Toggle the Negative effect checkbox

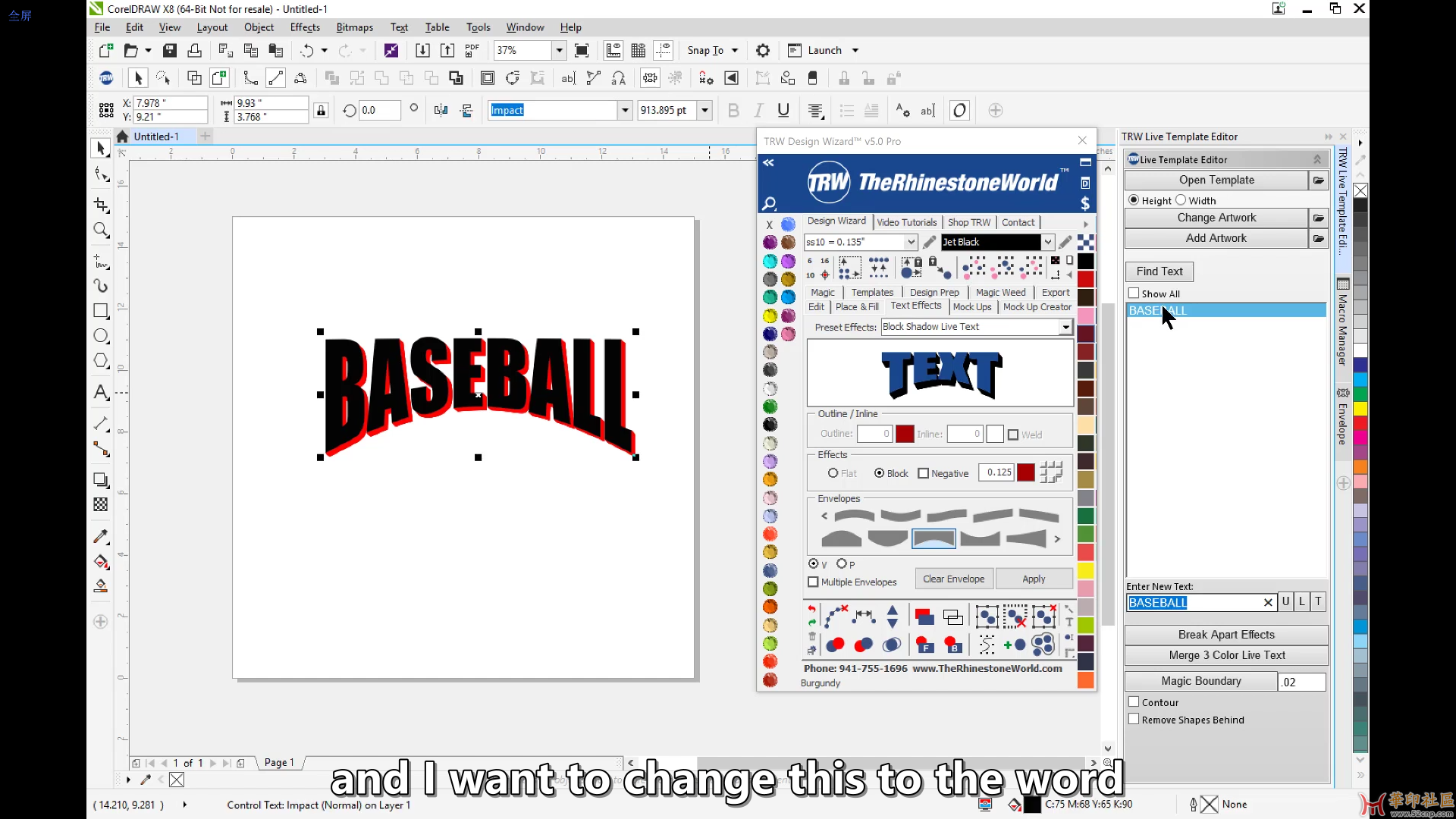(923, 473)
